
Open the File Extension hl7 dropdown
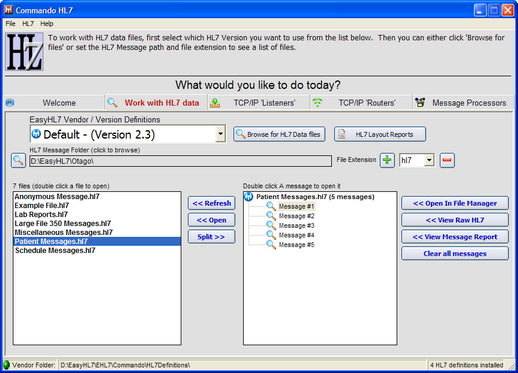pos(429,160)
